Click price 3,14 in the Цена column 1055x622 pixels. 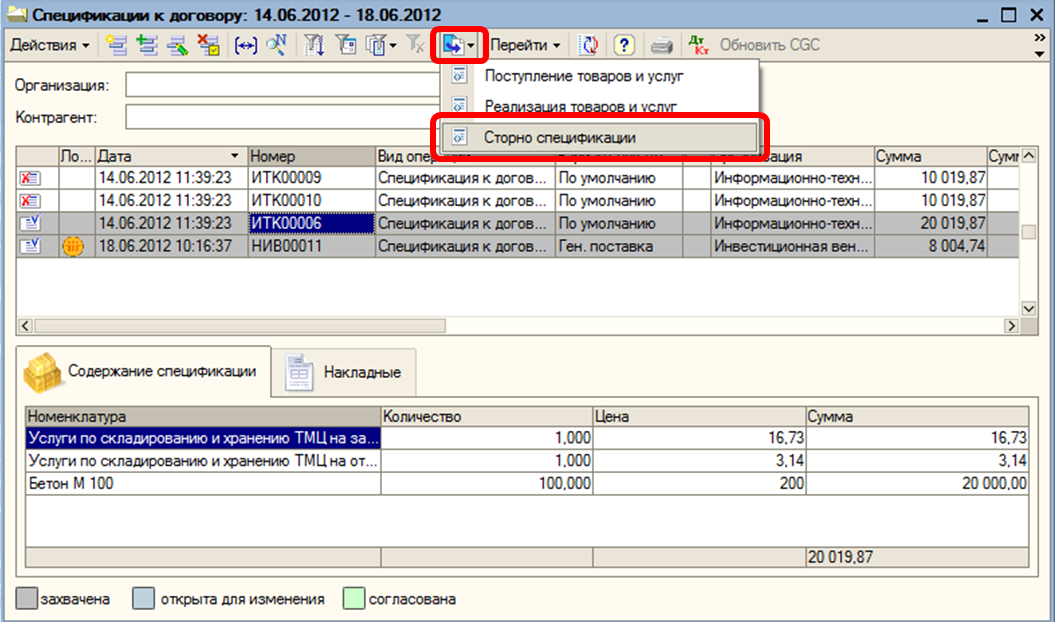coord(699,461)
